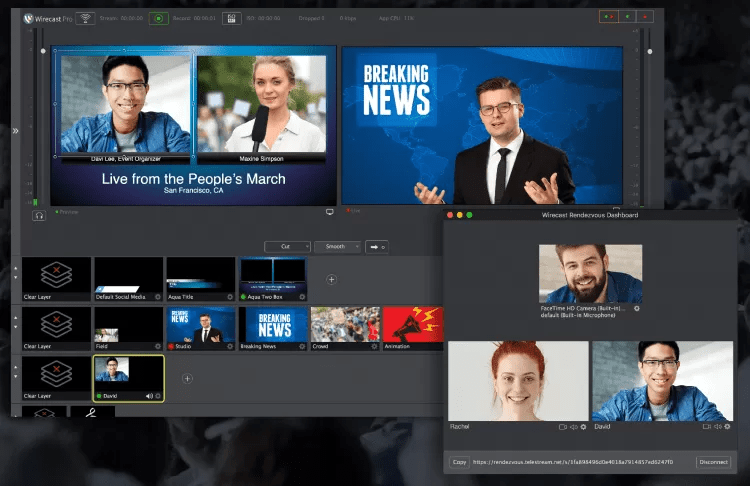Click the gear beside FaceTime HD Camera label

(637, 309)
